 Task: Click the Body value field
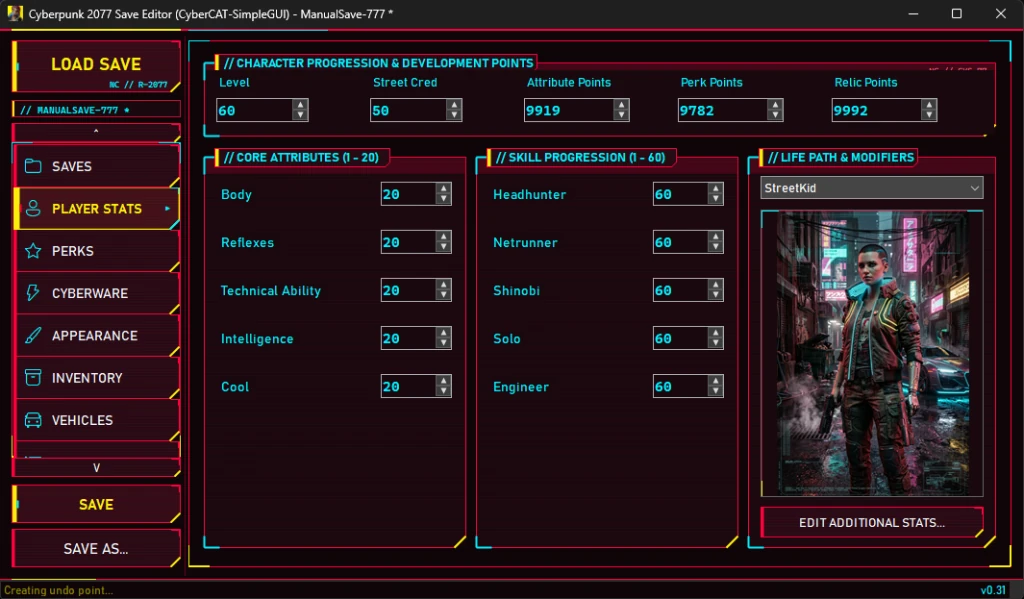[x=408, y=194]
